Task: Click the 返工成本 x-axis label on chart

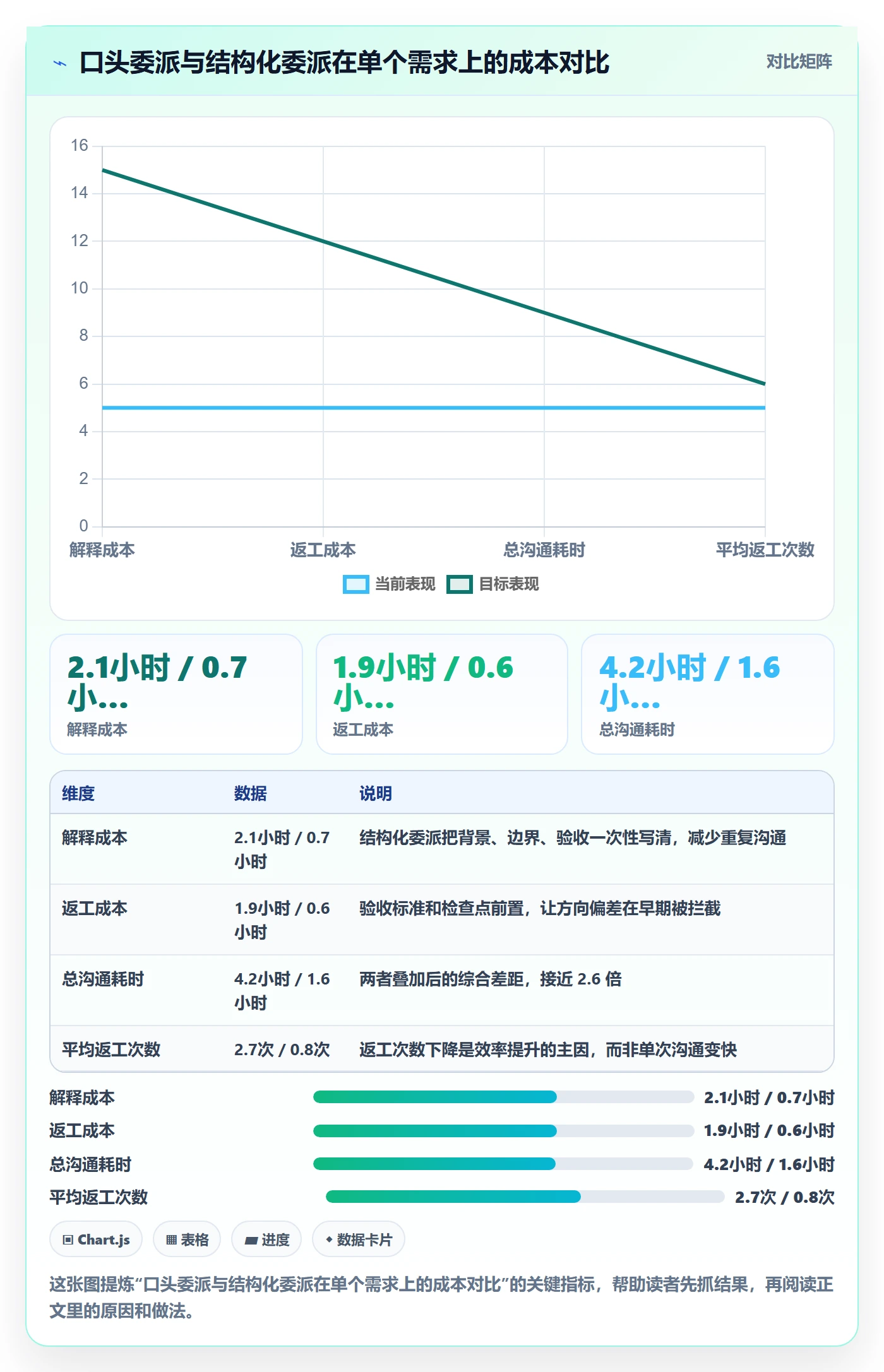Action: 323,550
